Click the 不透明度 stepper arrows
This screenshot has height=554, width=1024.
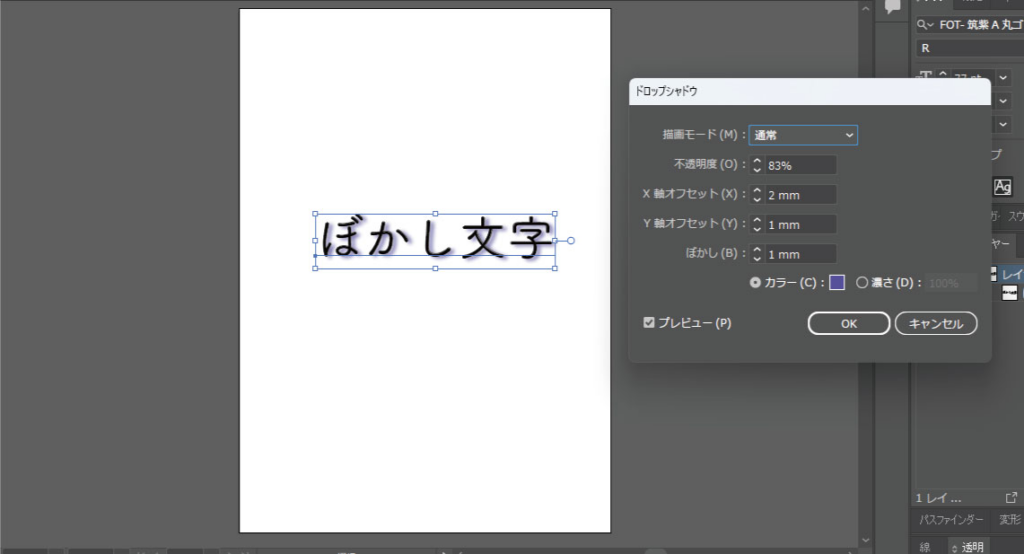pos(757,165)
